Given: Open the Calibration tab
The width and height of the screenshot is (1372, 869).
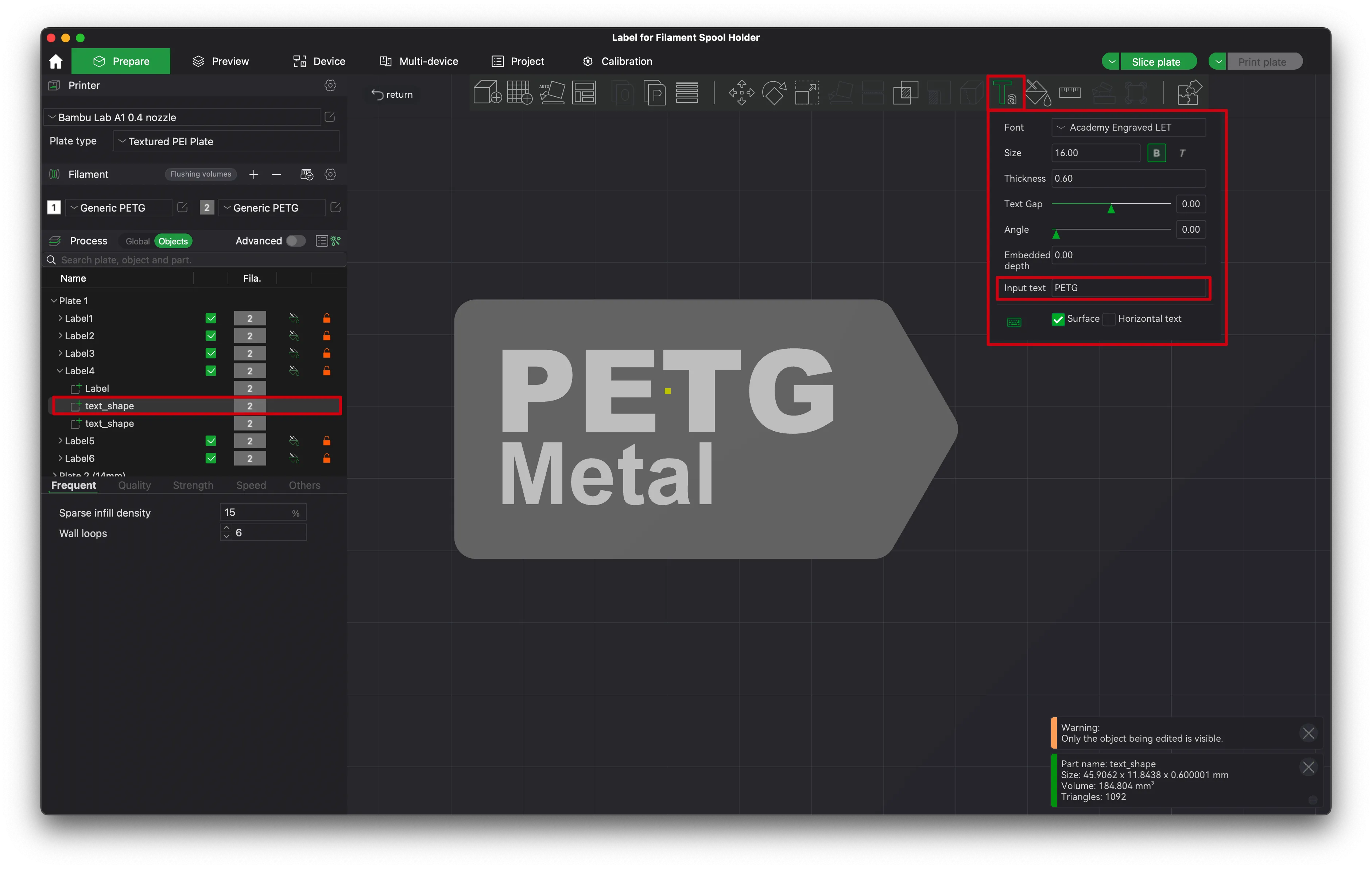Looking at the screenshot, I should pos(617,62).
